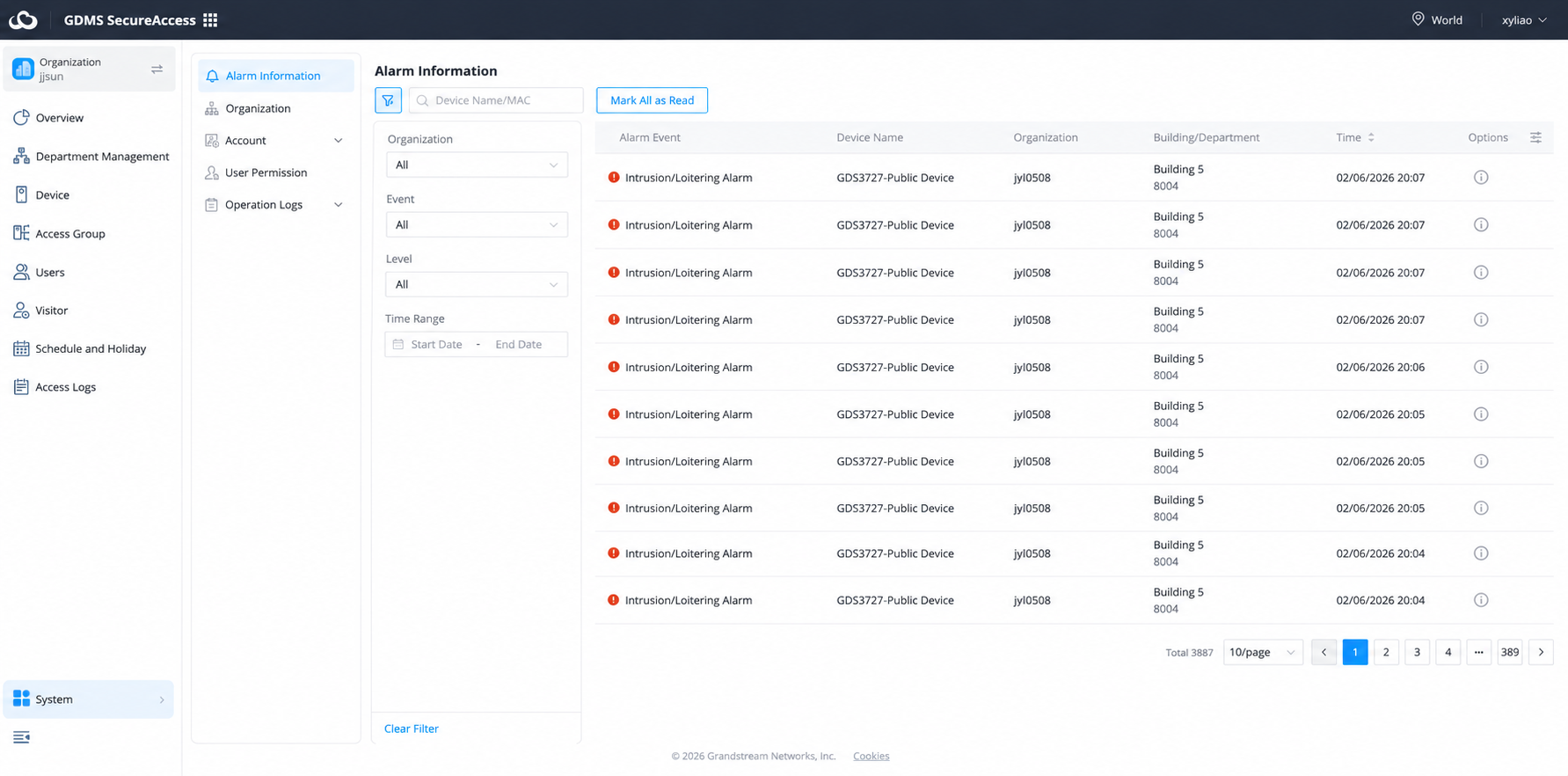The image size is (1568, 776).
Task: Change the 10/page size dropdown
Action: [x=1262, y=652]
